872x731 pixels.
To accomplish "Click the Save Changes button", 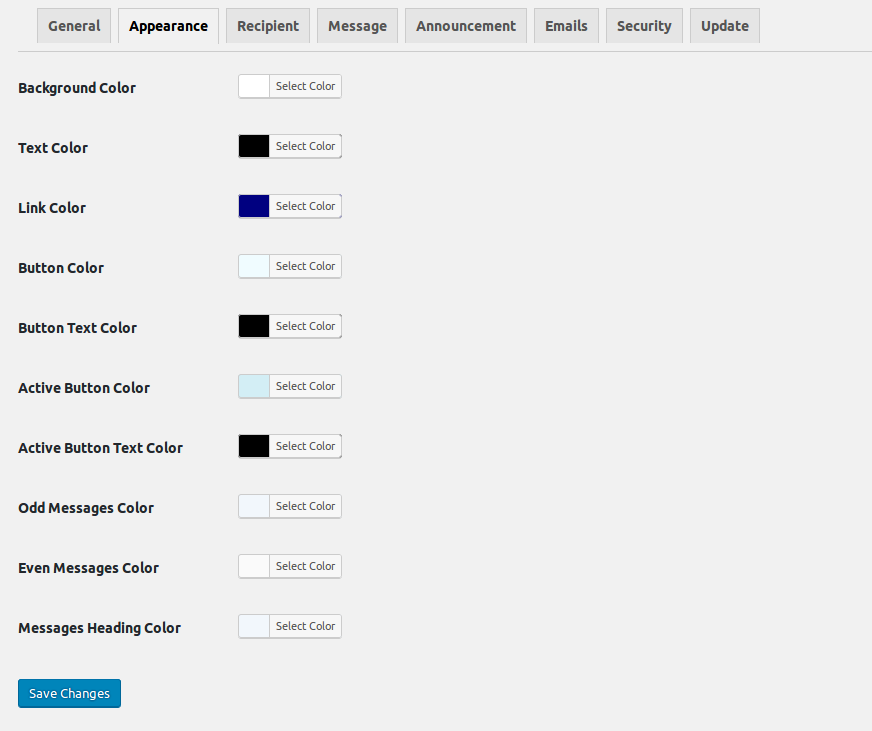I will click(x=70, y=694).
